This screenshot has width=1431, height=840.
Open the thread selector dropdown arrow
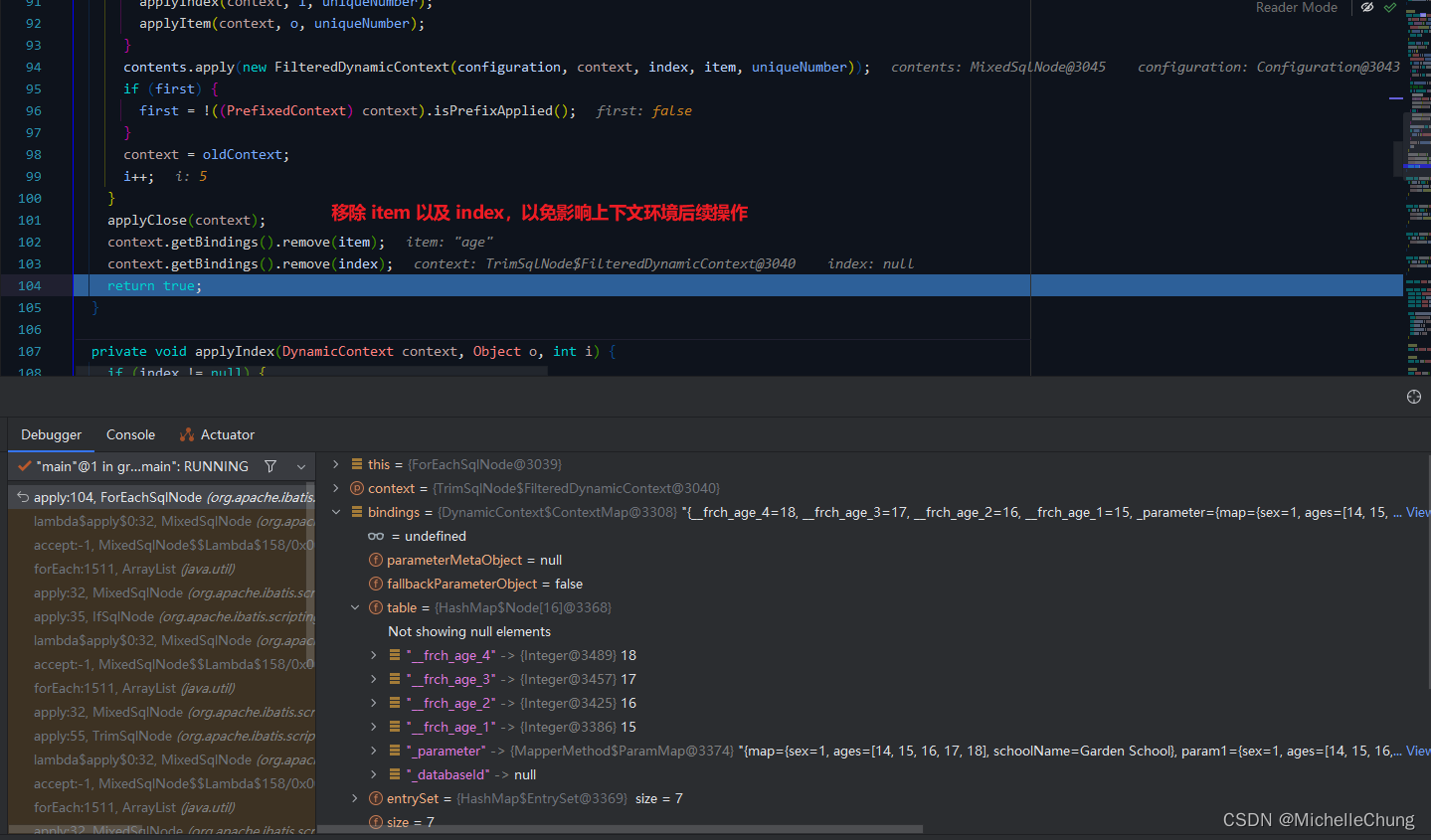click(301, 466)
